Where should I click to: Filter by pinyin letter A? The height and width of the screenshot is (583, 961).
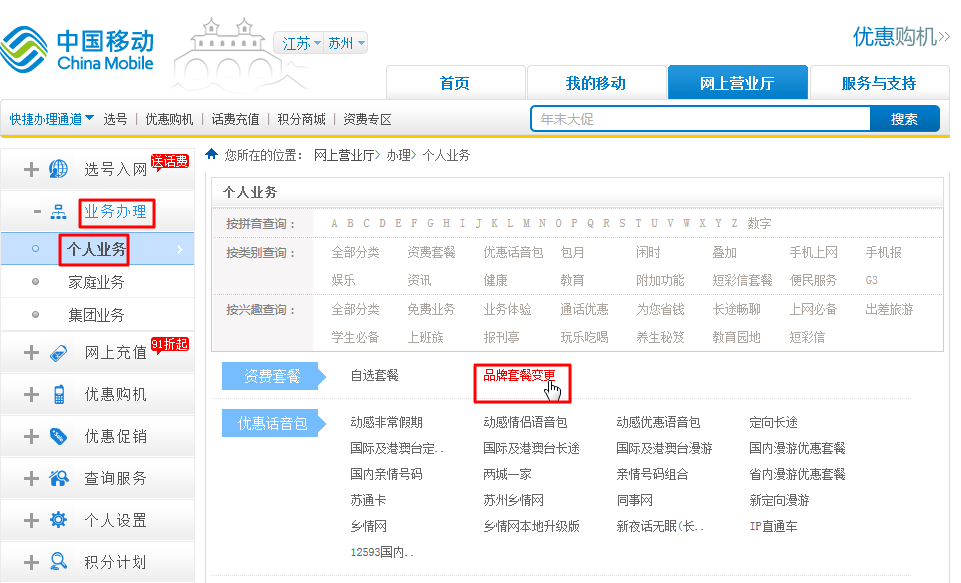[334, 223]
